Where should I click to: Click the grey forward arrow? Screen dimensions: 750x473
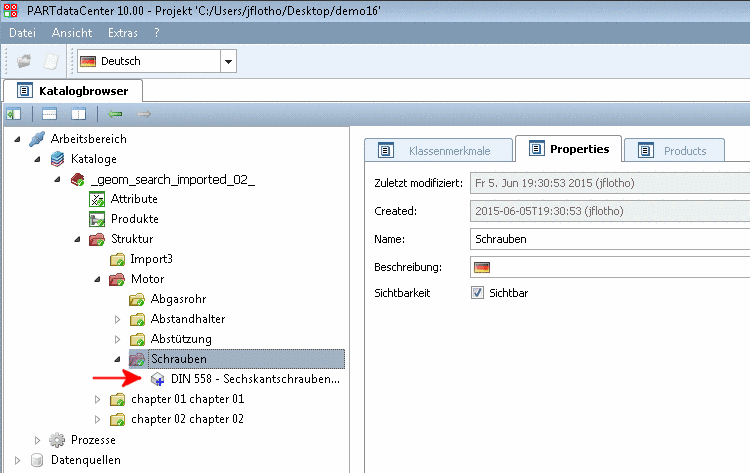[144, 114]
